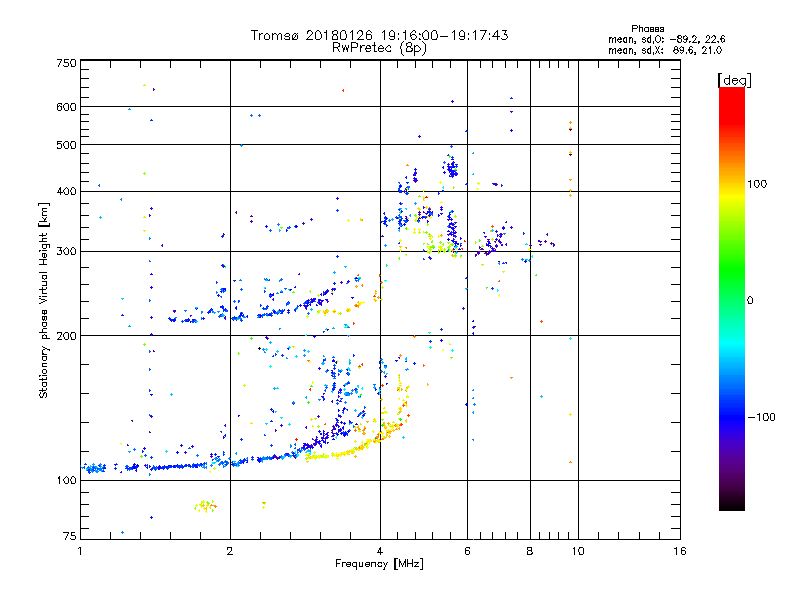Click the x-axis tick label '4'
Image resolution: width=800 pixels, height=600 pixels.
380,551
